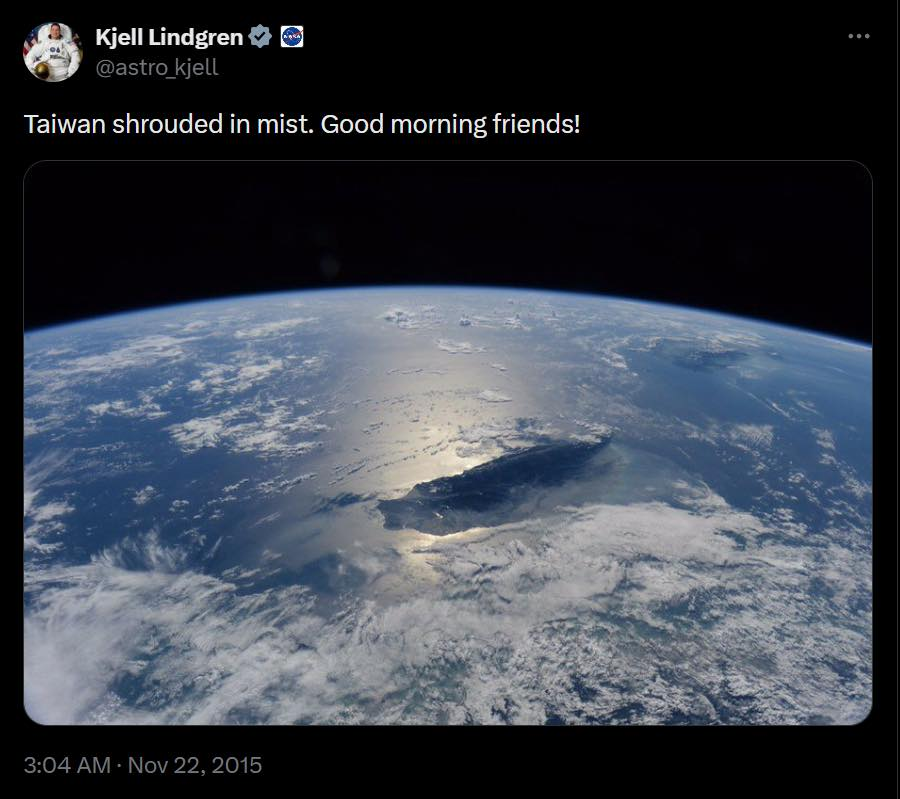Viewport: 900px width, 799px height.
Task: Open the three-dot more options menu
Action: pyautogui.click(x=859, y=36)
